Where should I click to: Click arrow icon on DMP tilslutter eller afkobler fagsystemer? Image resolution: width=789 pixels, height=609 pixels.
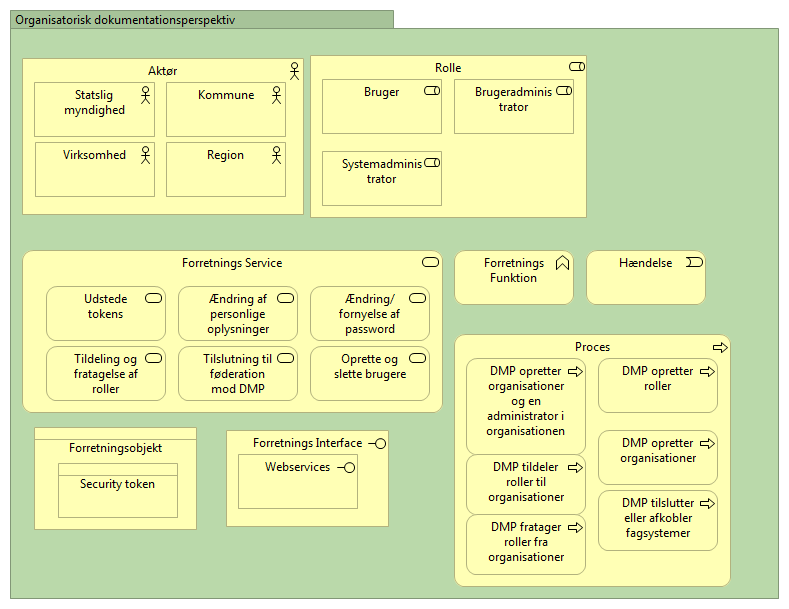pyautogui.click(x=707, y=503)
